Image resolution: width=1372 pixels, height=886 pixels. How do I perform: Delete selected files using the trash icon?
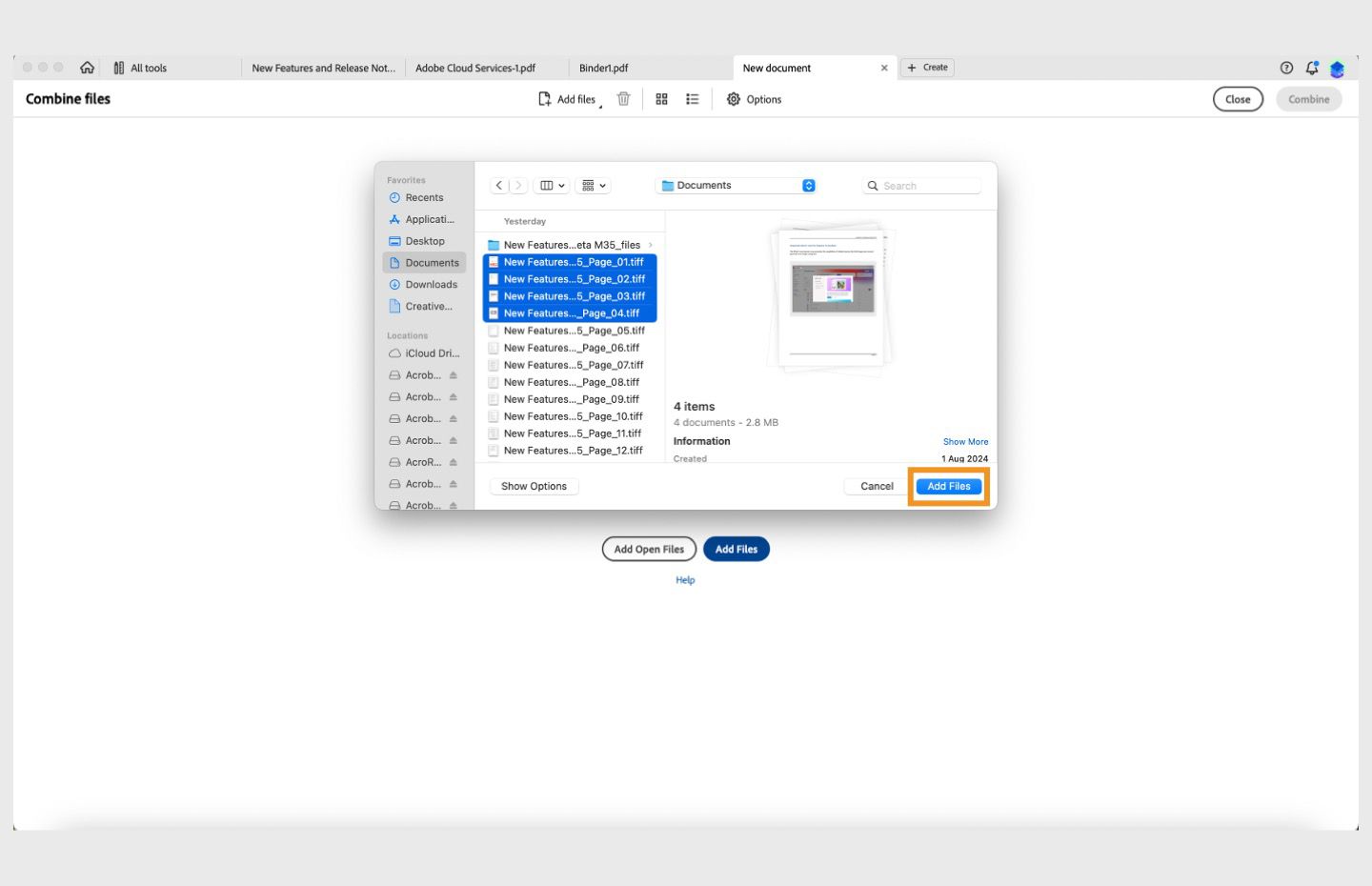pos(624,98)
